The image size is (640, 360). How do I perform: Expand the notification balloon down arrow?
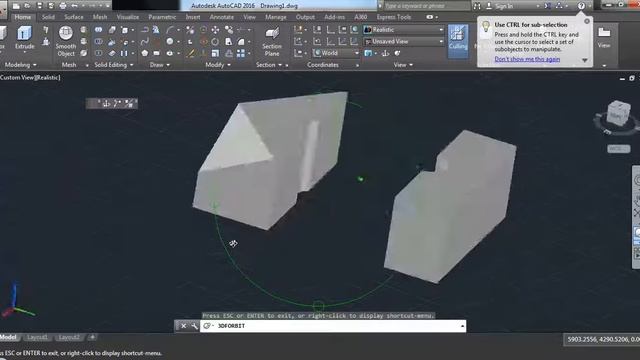click(x=584, y=60)
